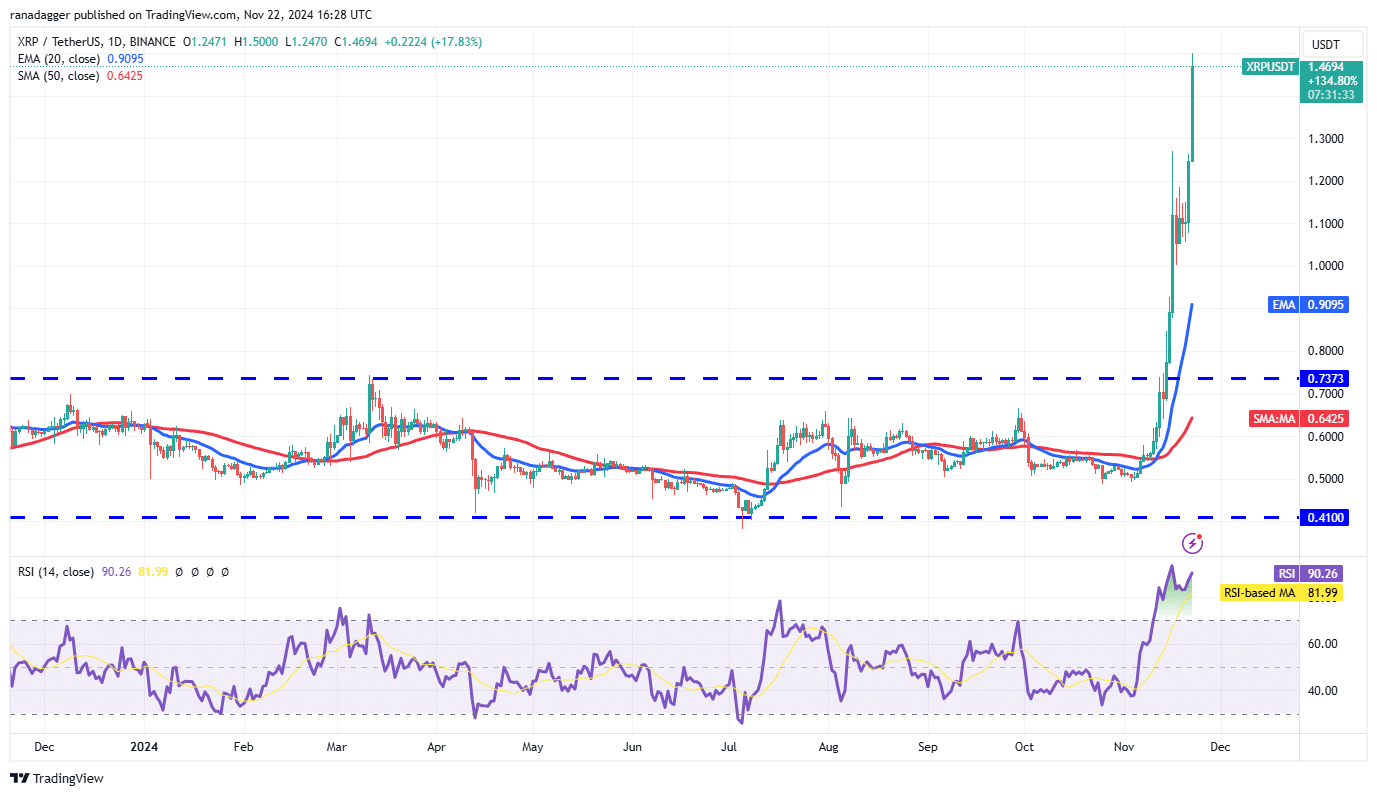The width and height of the screenshot is (1377, 796).
Task: Click the Nov label on the time axis
Action: pyautogui.click(x=1124, y=747)
